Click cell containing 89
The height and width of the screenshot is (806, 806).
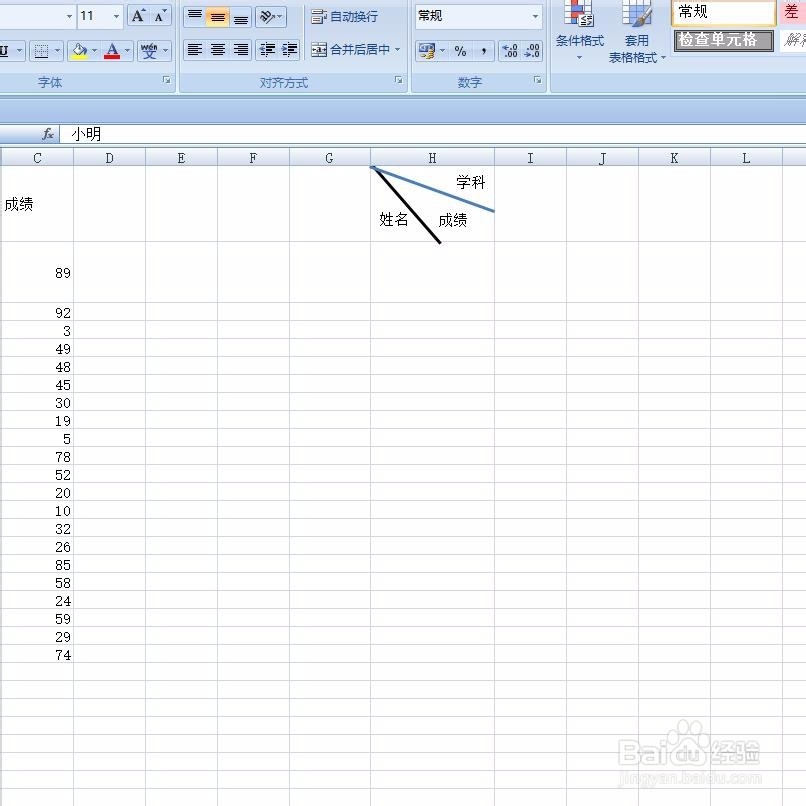click(37, 272)
